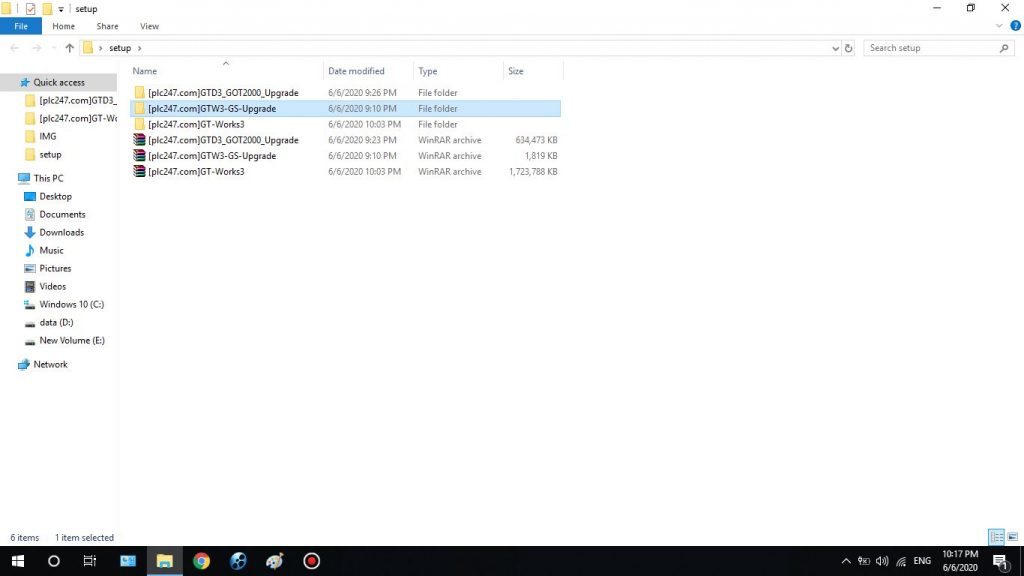Open Desktop in navigation pane
This screenshot has height=576, width=1024.
pos(56,196)
